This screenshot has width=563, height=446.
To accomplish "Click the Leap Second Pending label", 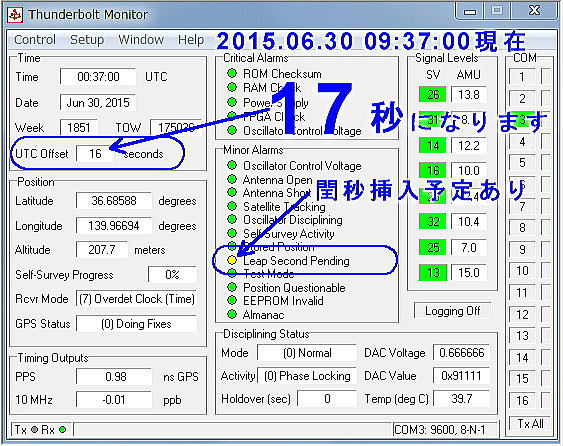I will (x=296, y=261).
